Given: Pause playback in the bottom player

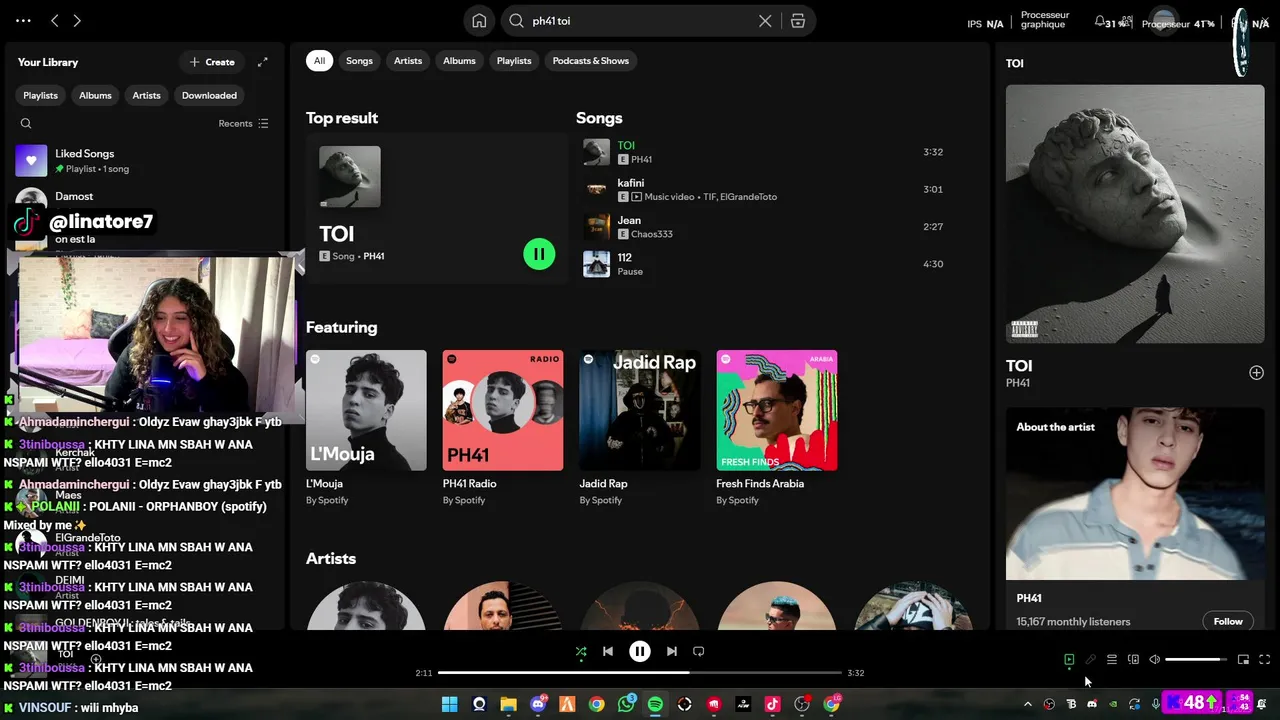Looking at the screenshot, I should pyautogui.click(x=640, y=651).
